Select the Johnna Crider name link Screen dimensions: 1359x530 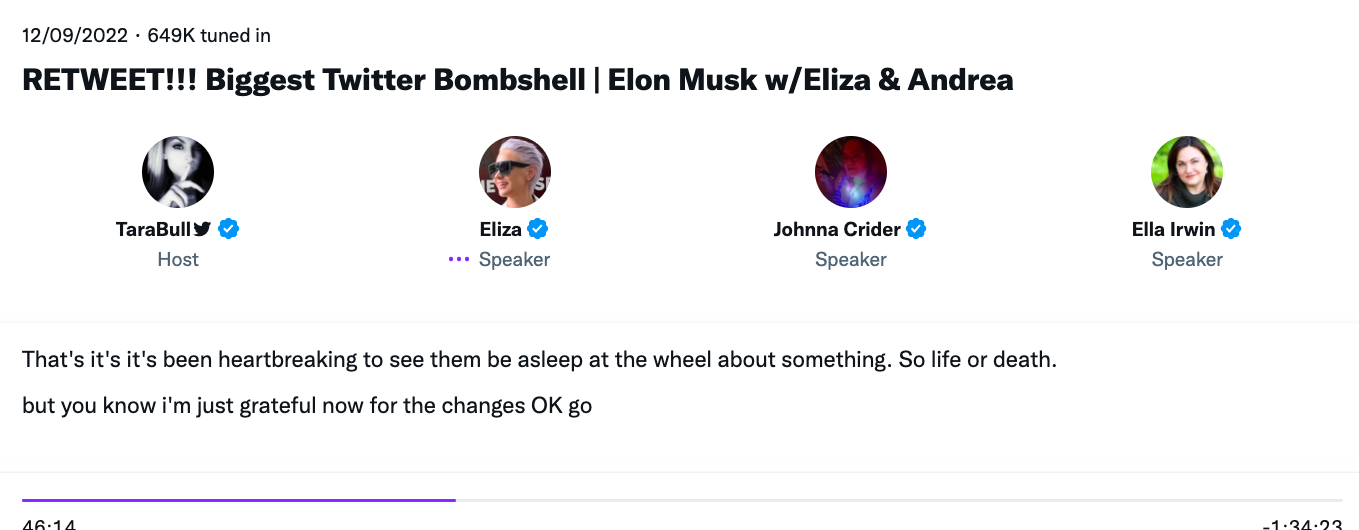[x=837, y=229]
